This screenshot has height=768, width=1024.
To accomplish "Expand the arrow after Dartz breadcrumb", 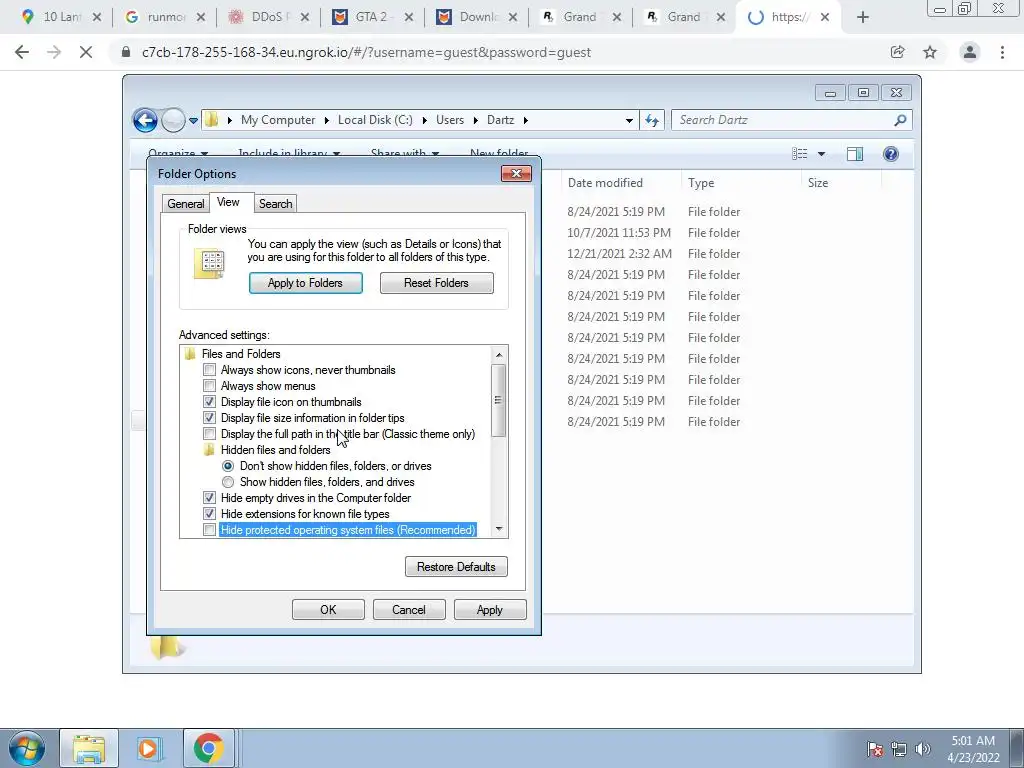I will click(526, 120).
